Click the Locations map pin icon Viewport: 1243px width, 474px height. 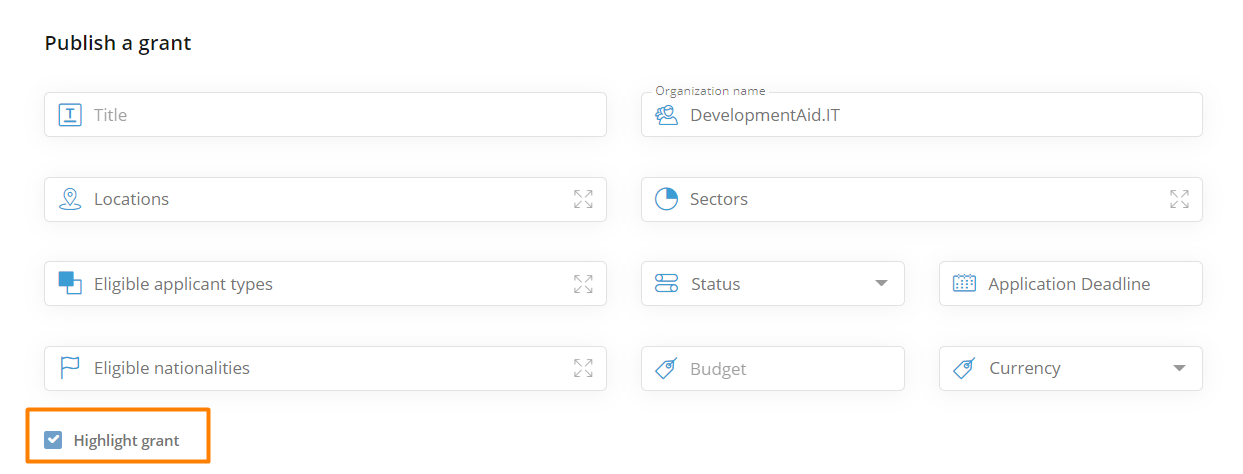[70, 199]
